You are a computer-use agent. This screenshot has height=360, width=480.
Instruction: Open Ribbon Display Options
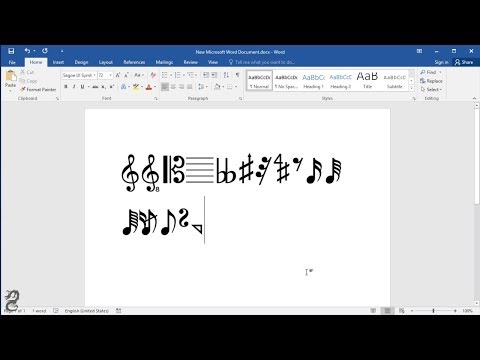419,51
